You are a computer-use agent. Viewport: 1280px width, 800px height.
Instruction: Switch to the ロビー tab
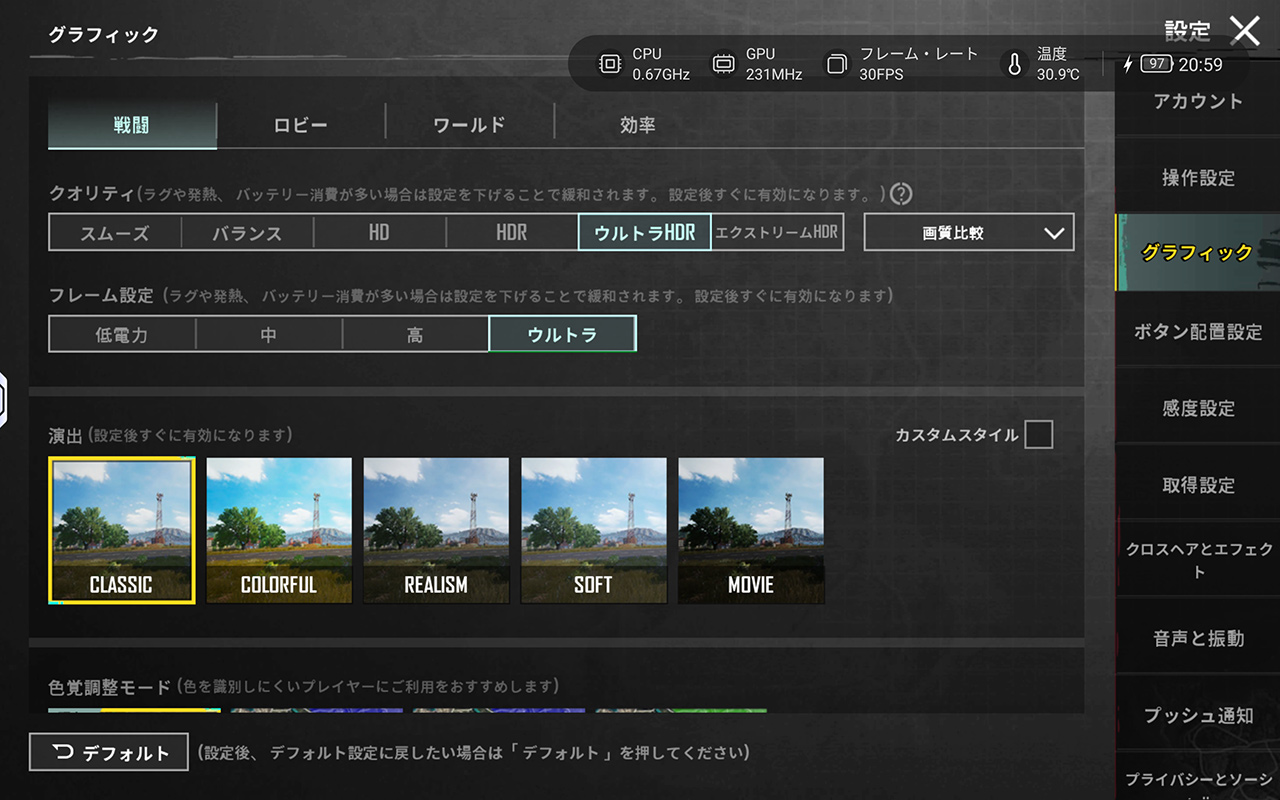pos(301,125)
